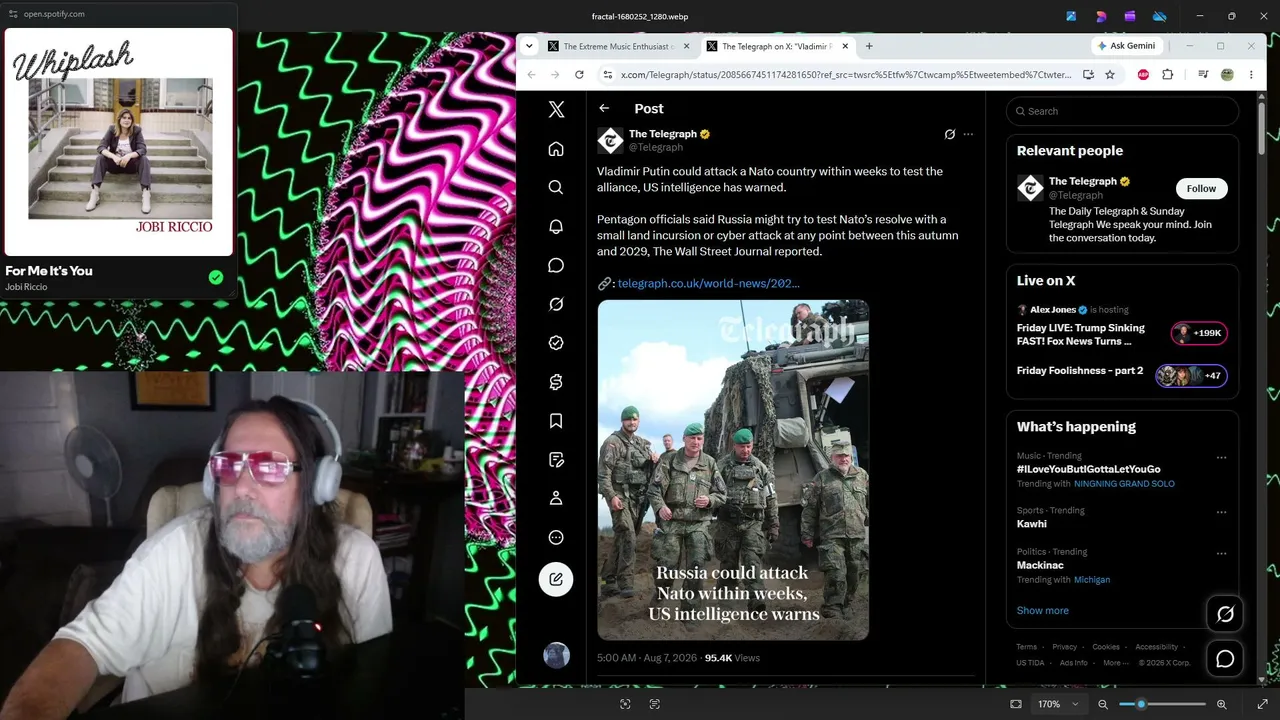Click Show more under What's happening
This screenshot has width=1280, height=720.
[x=1042, y=610]
